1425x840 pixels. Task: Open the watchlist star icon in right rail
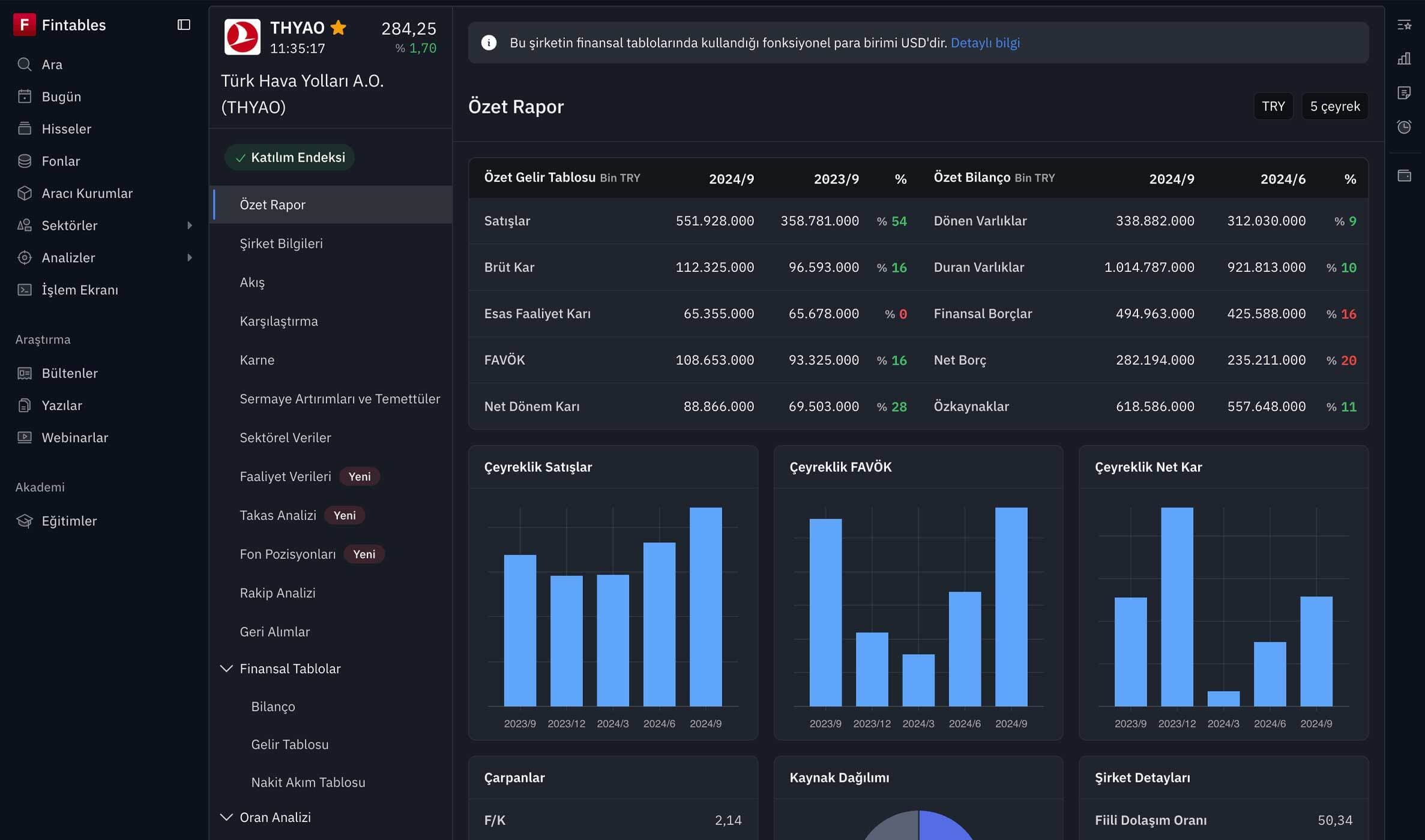[x=1404, y=25]
